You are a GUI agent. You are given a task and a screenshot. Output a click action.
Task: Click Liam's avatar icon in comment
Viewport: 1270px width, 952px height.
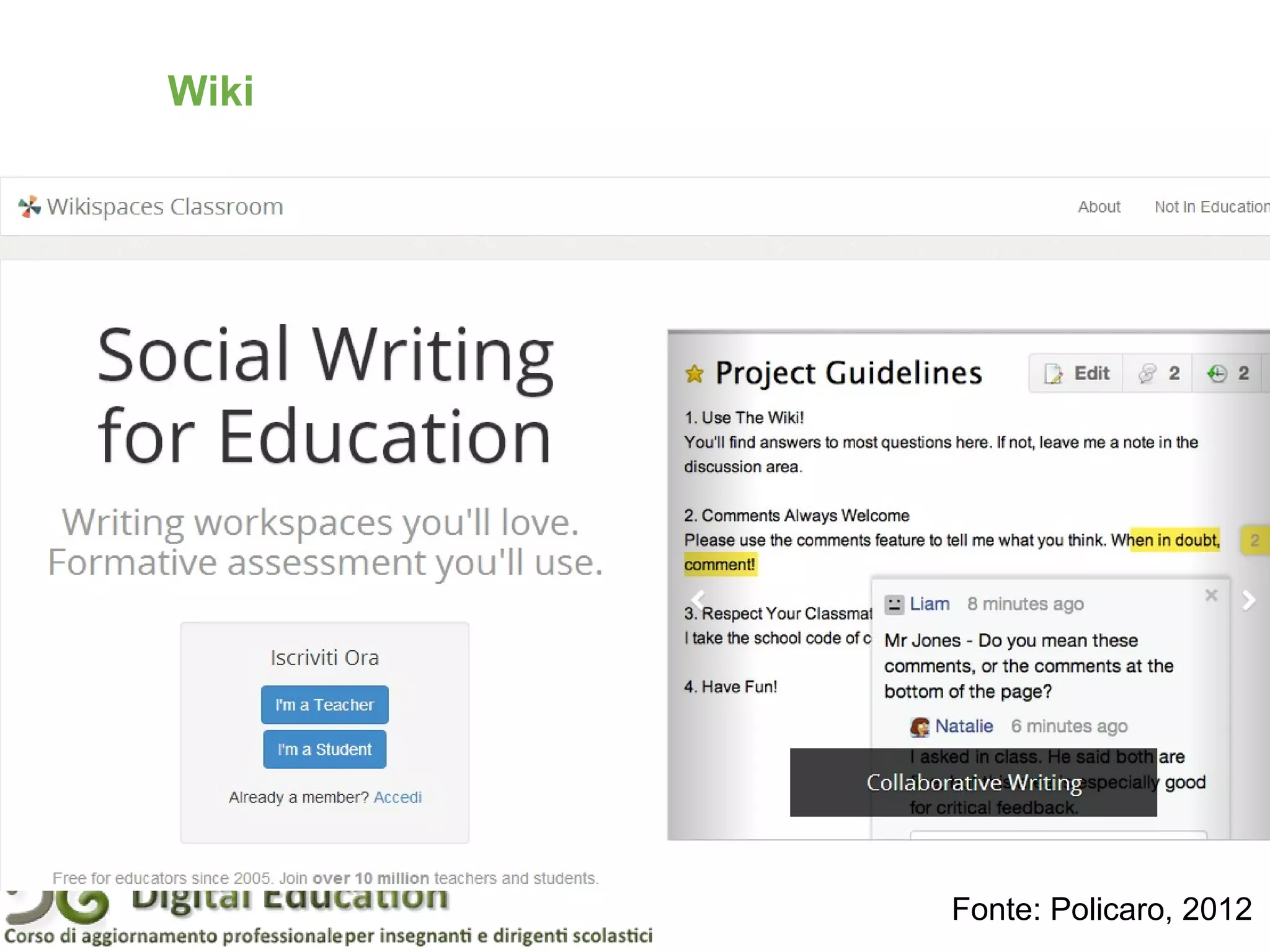point(894,604)
